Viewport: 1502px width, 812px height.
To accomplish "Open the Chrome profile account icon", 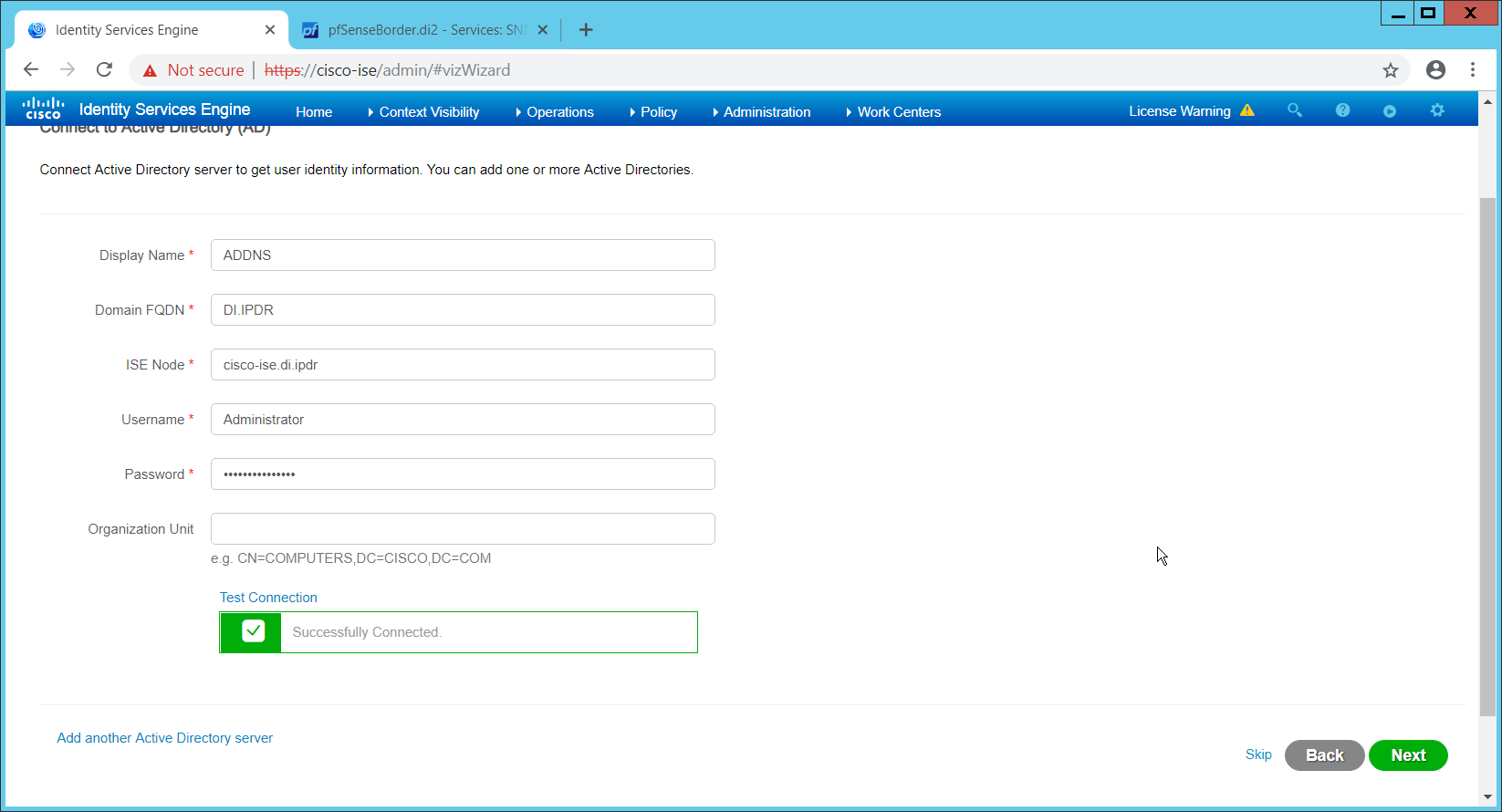I will tap(1435, 70).
